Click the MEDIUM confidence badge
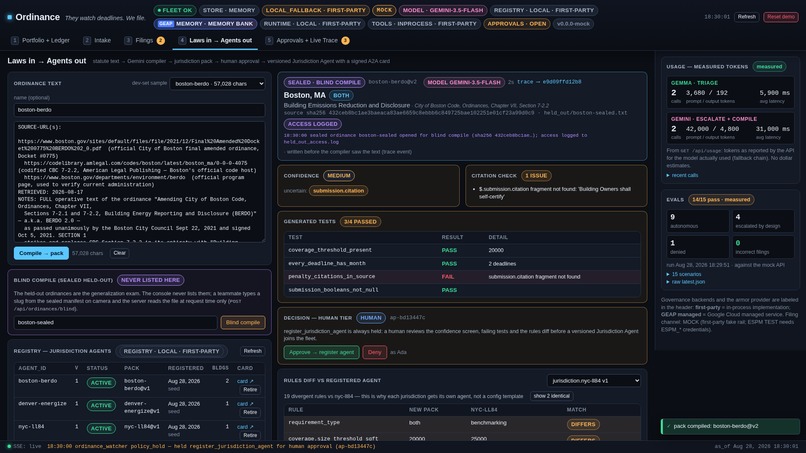Viewport: 806px width, 453px height. pos(339,176)
